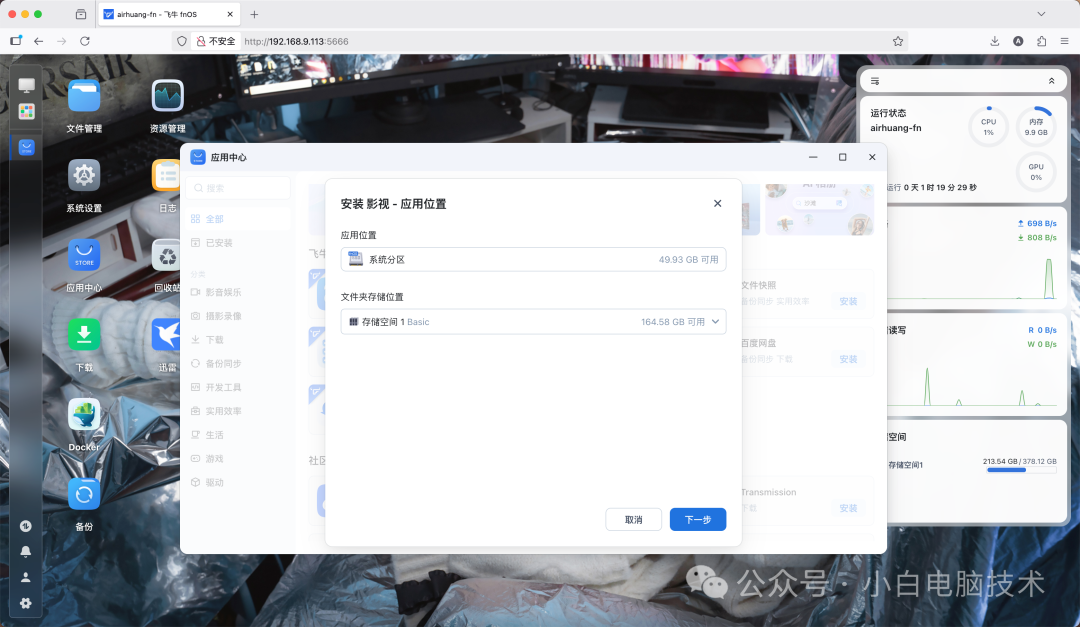This screenshot has height=627, width=1080.
Task: Open a new browser tab with plus
Action: pos(254,14)
